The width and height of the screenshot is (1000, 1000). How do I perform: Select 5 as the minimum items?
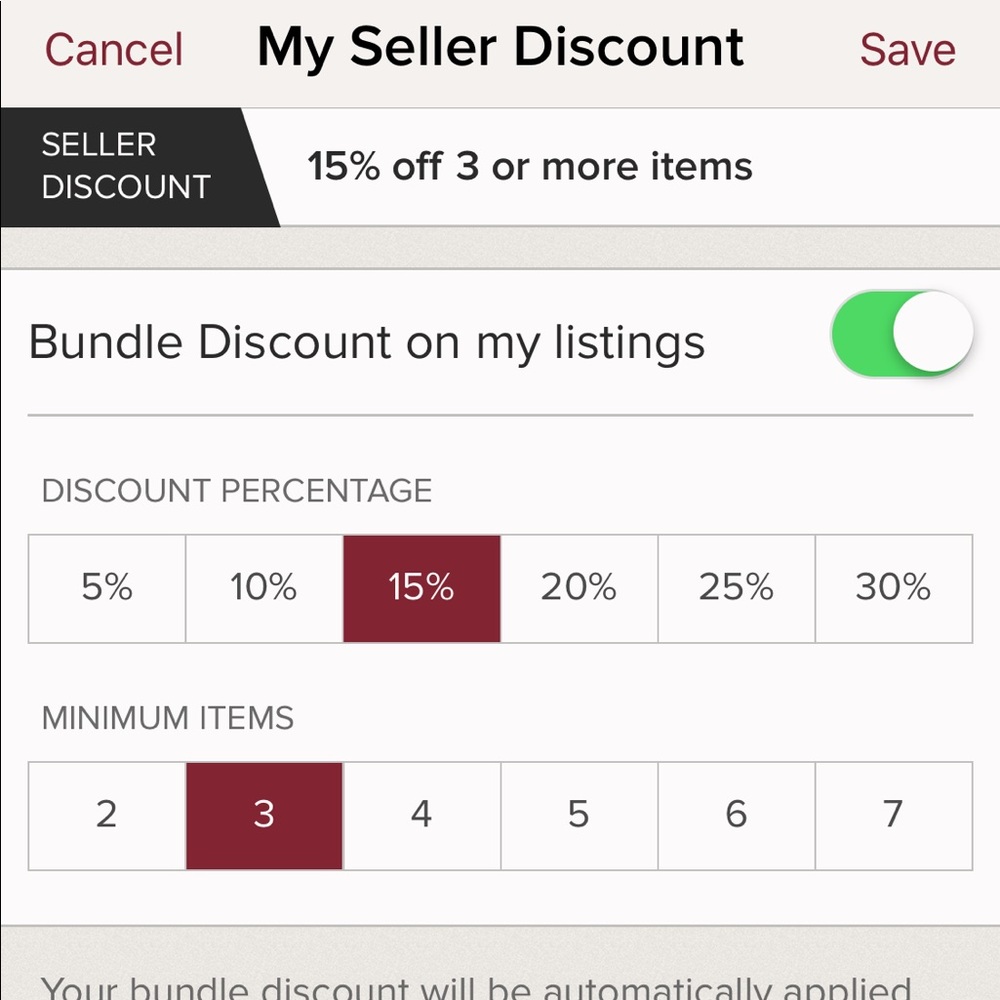pyautogui.click(x=579, y=815)
